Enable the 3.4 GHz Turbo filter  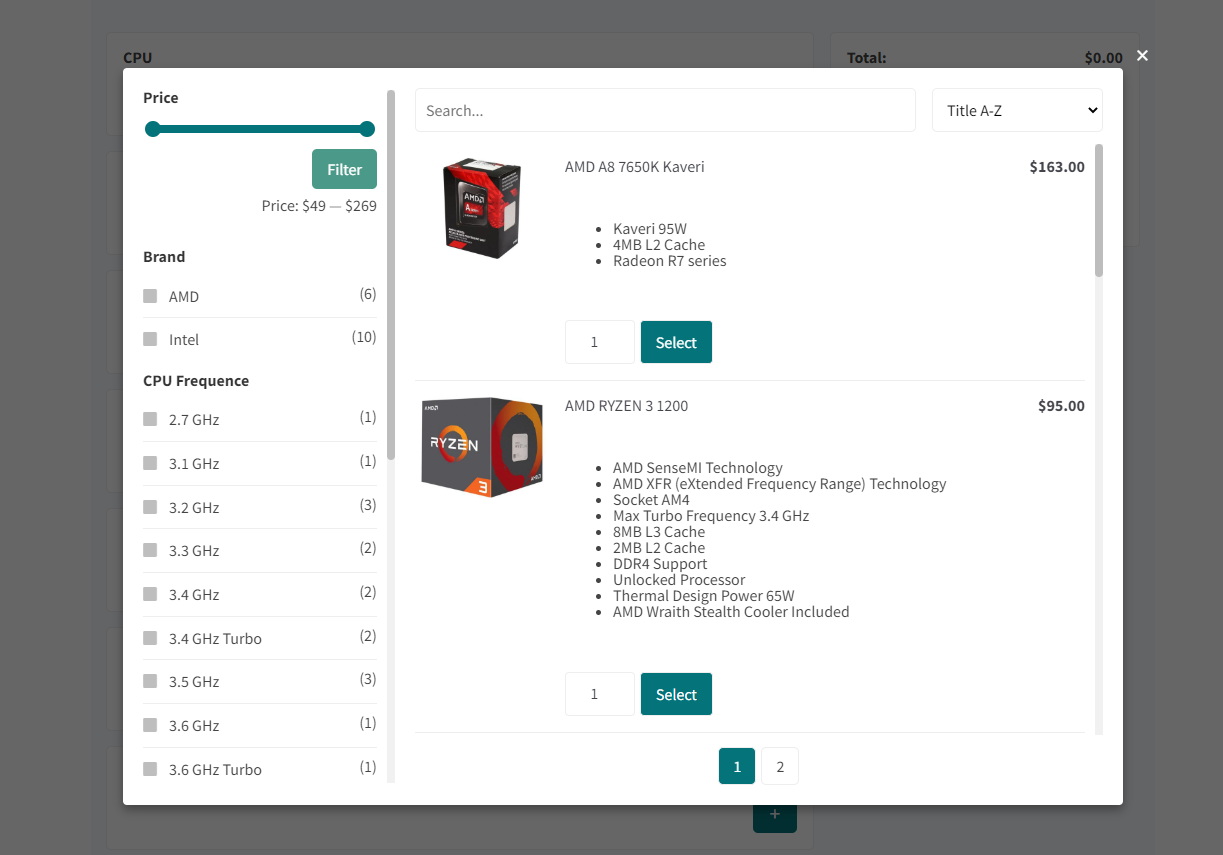[x=150, y=638]
